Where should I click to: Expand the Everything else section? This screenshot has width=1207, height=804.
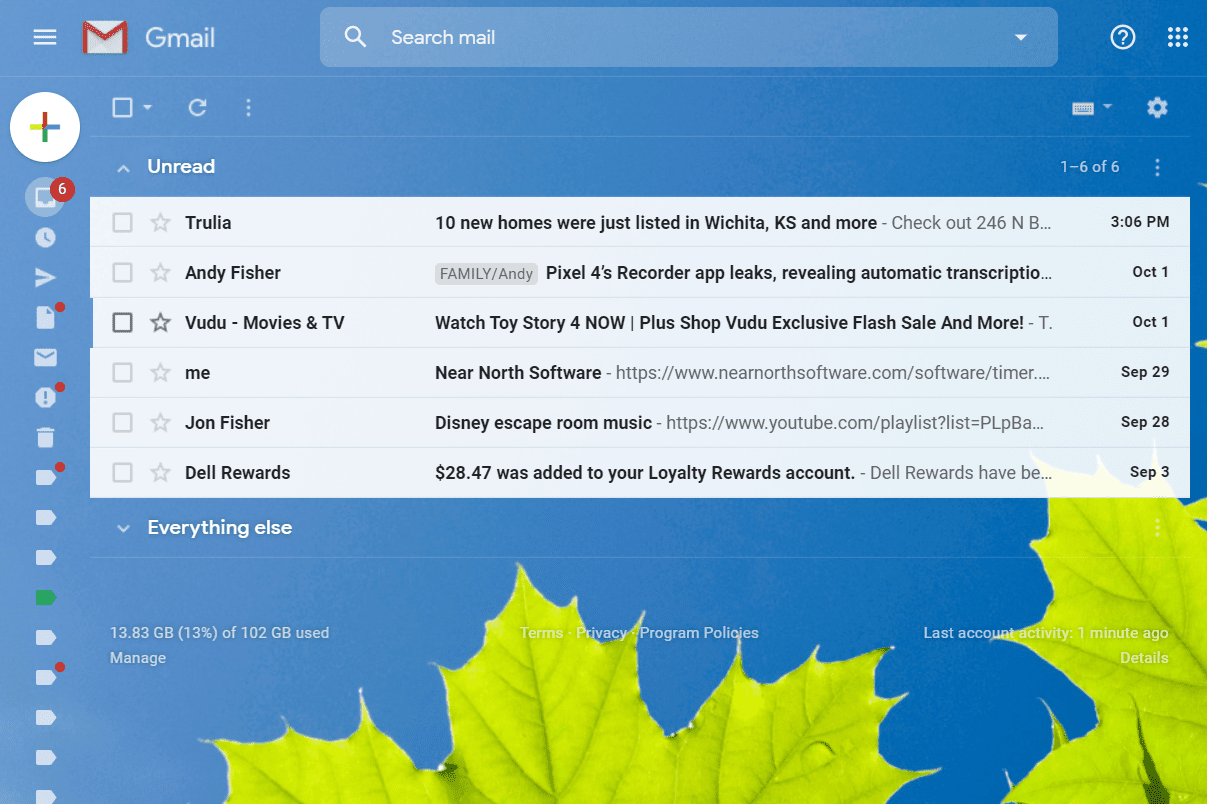123,528
